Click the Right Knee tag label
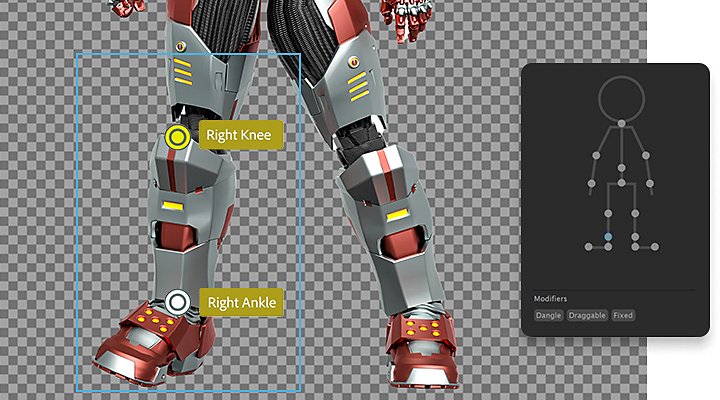This screenshot has height=400, width=720. pyautogui.click(x=241, y=135)
